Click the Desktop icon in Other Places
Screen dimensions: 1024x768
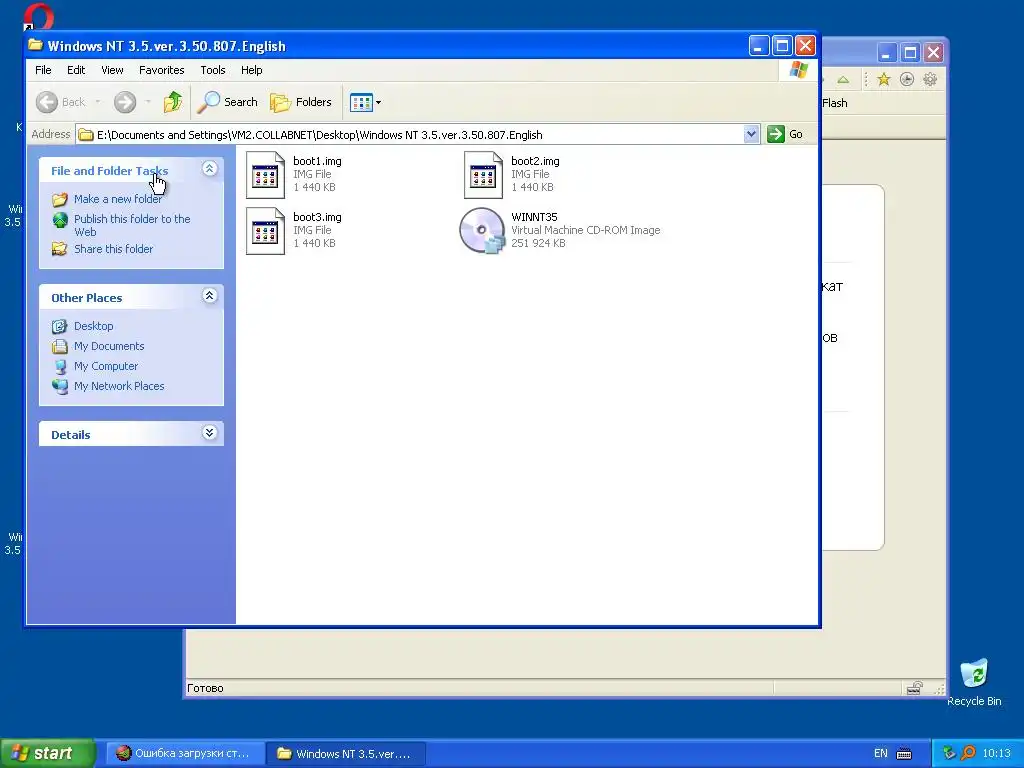tap(60, 326)
